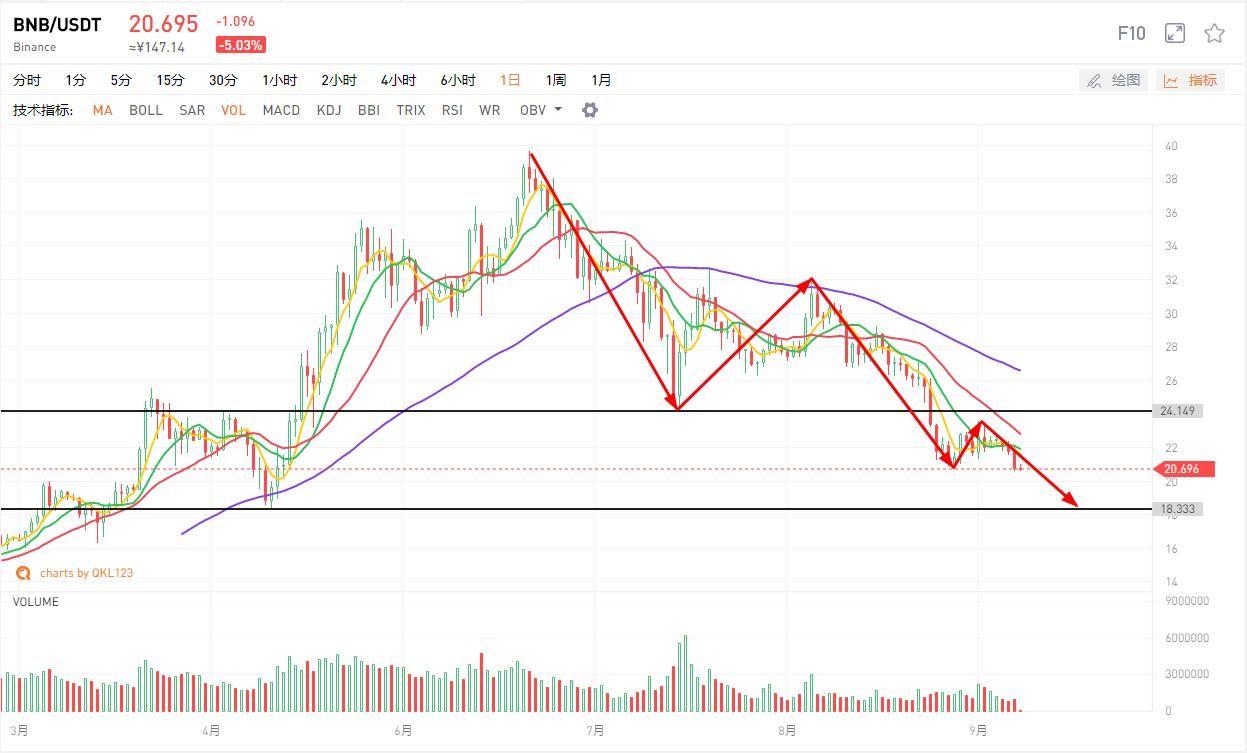The width and height of the screenshot is (1247, 753).
Task: Click the 24.149 price line label
Action: pos(1178,411)
